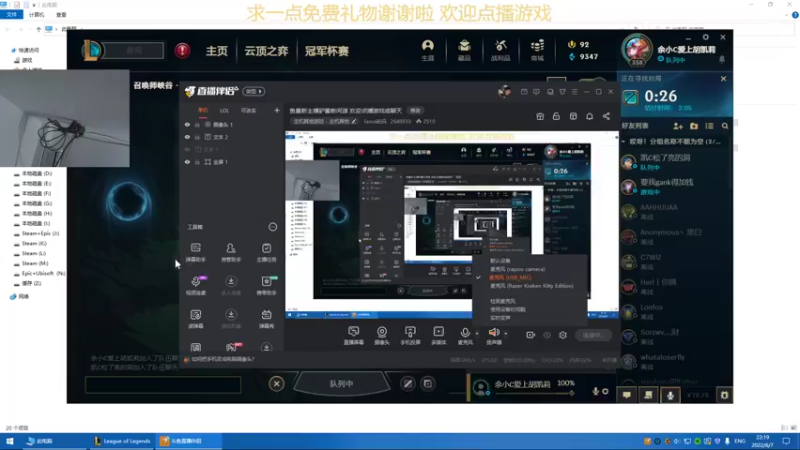The width and height of the screenshot is (800, 450).
Task: Open the hamburger menu in 直播伴侣 title bar
Action: (574, 92)
